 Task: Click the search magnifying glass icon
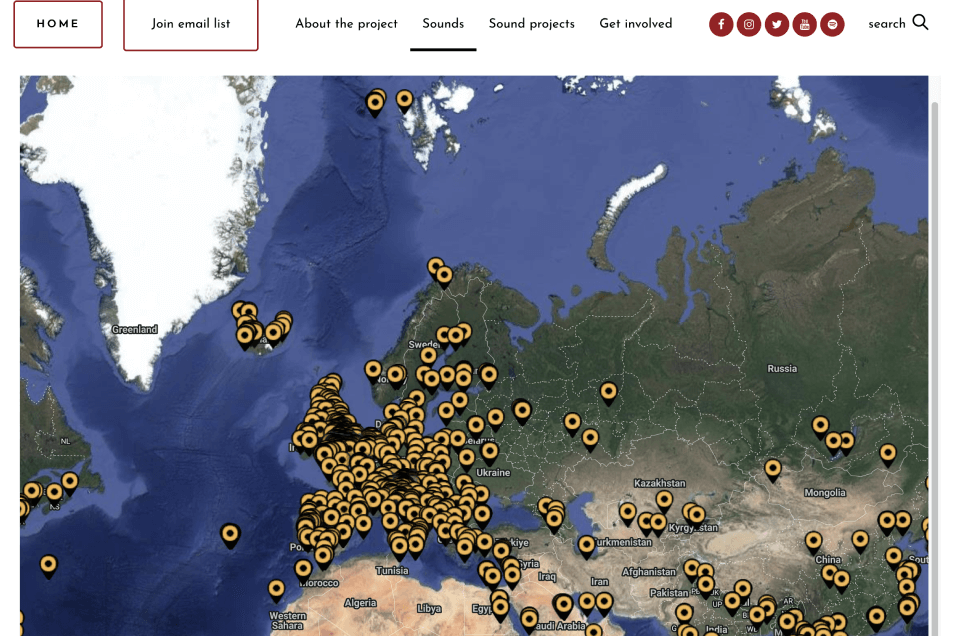[921, 23]
